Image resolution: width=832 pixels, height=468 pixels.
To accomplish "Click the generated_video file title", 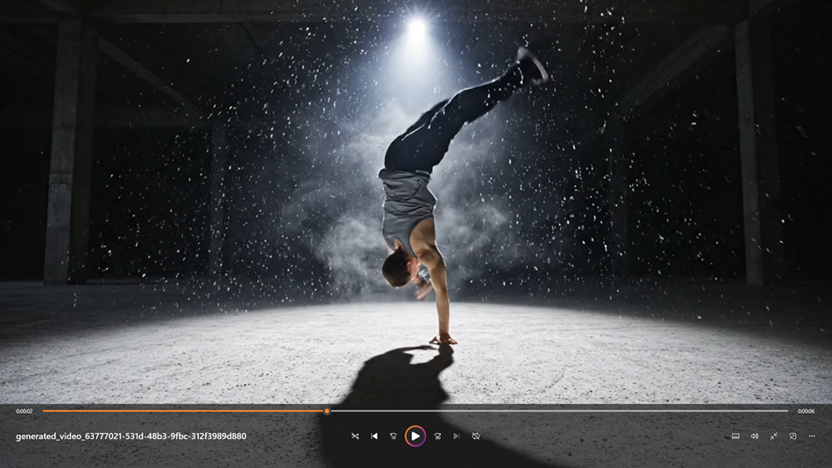I will [131, 436].
